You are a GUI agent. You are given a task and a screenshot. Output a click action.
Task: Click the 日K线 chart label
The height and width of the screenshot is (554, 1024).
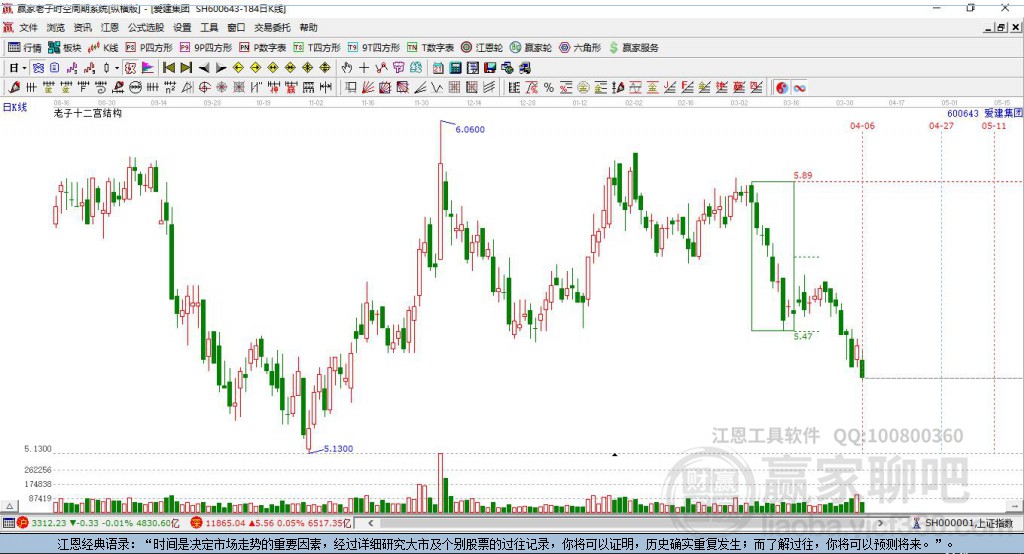click(x=15, y=107)
